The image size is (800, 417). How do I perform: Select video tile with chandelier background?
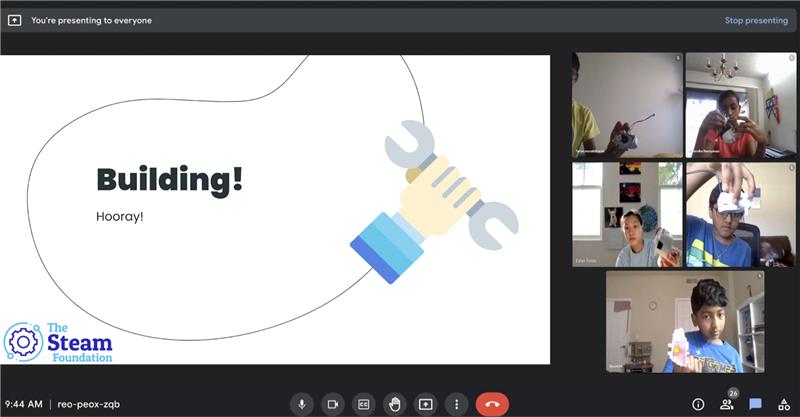740,105
